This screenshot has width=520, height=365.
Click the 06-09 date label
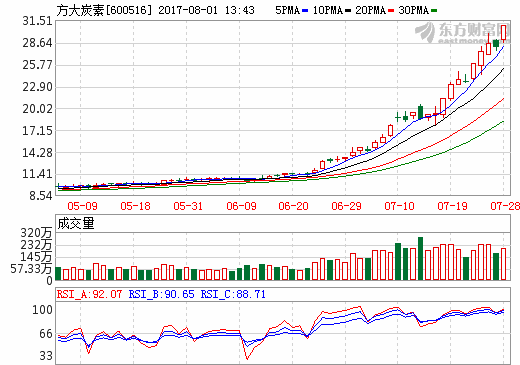(241, 206)
